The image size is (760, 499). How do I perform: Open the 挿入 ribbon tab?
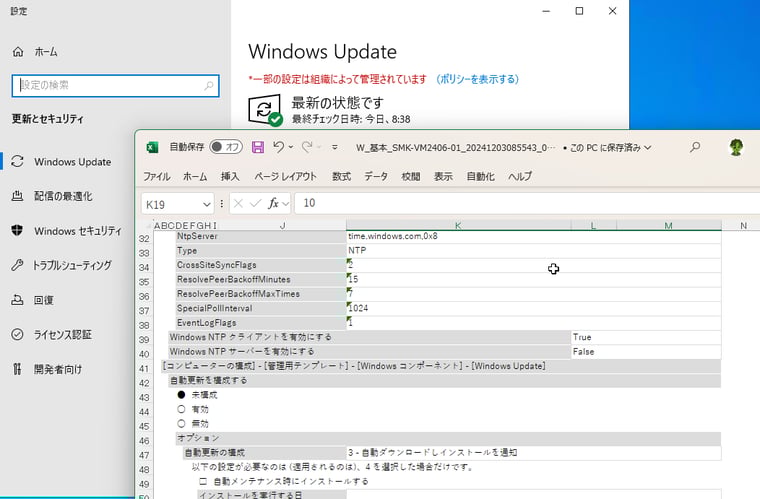pos(230,176)
